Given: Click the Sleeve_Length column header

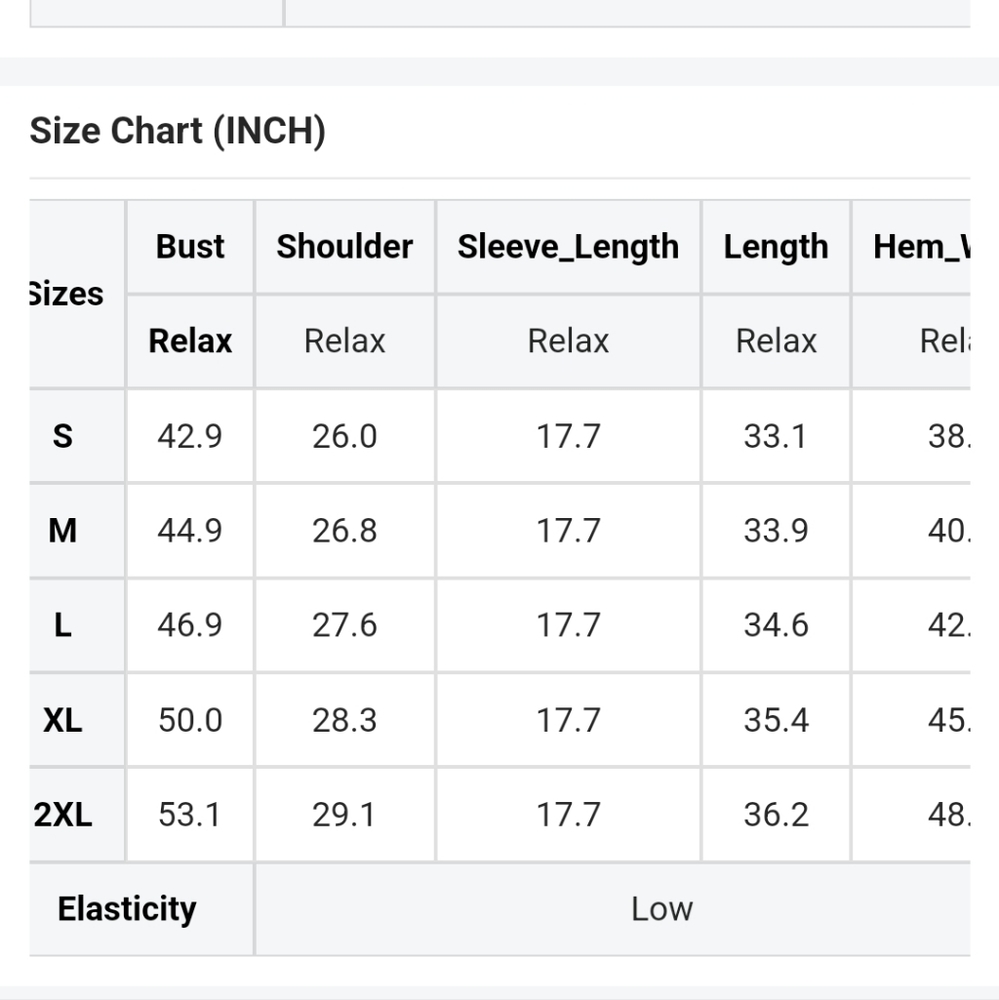Looking at the screenshot, I should (x=568, y=246).
